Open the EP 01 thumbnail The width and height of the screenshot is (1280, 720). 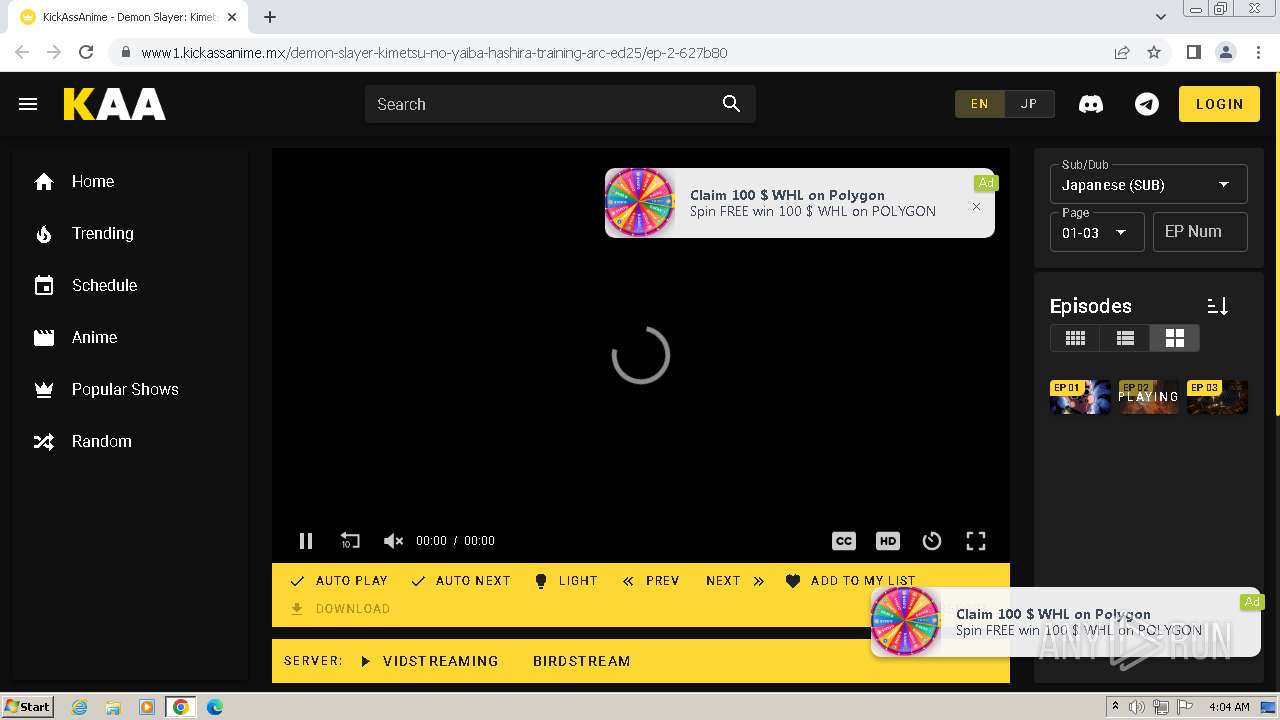1080,397
